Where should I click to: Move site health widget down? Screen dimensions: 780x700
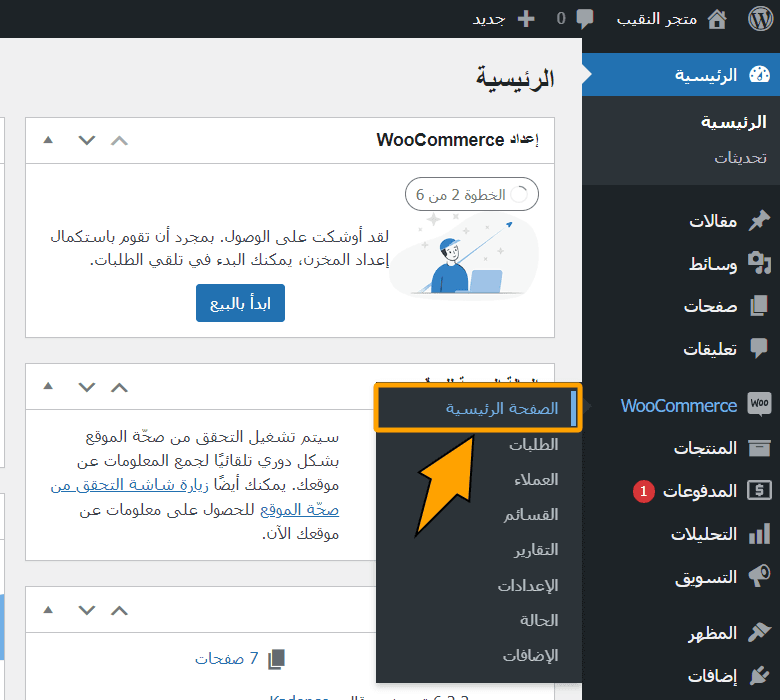(x=87, y=387)
